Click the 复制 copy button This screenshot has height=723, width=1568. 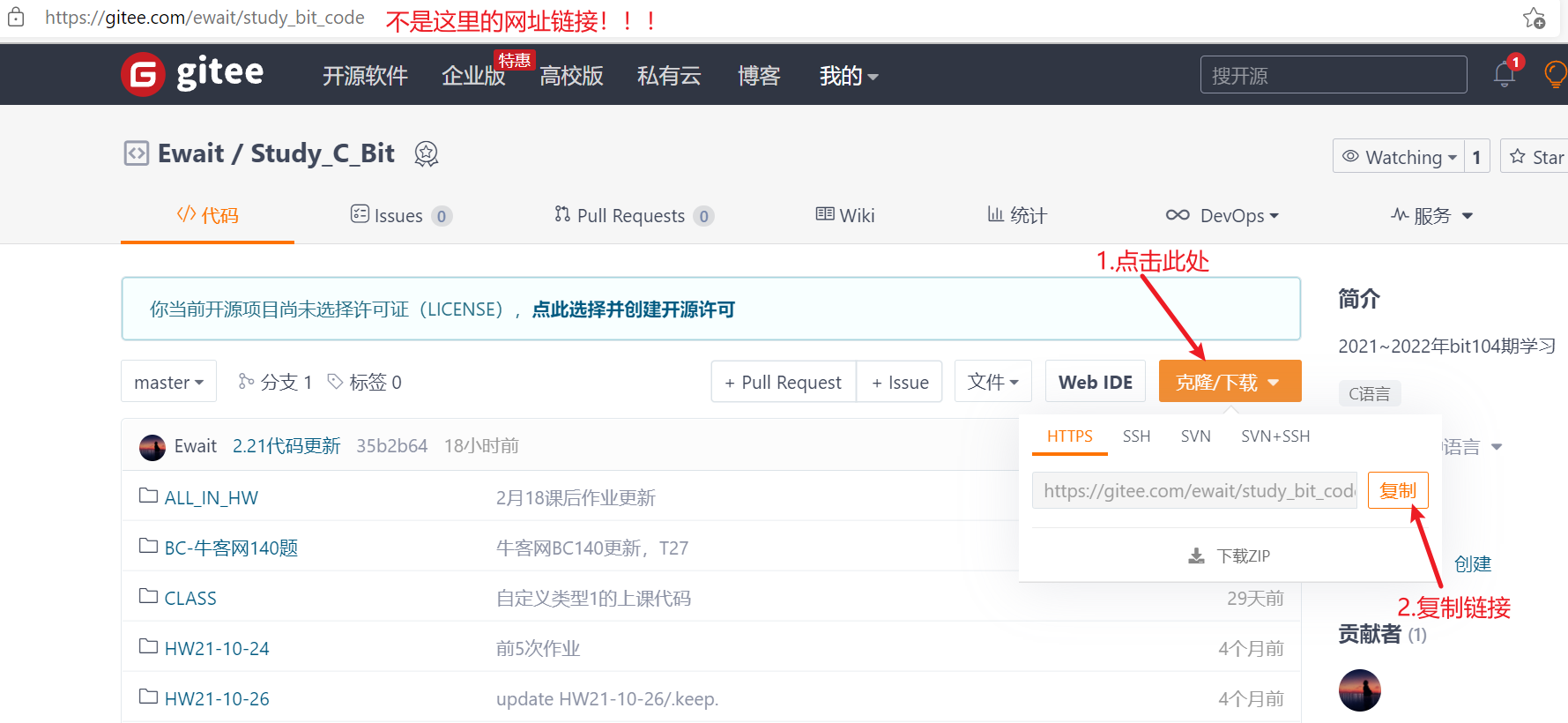point(1398,490)
